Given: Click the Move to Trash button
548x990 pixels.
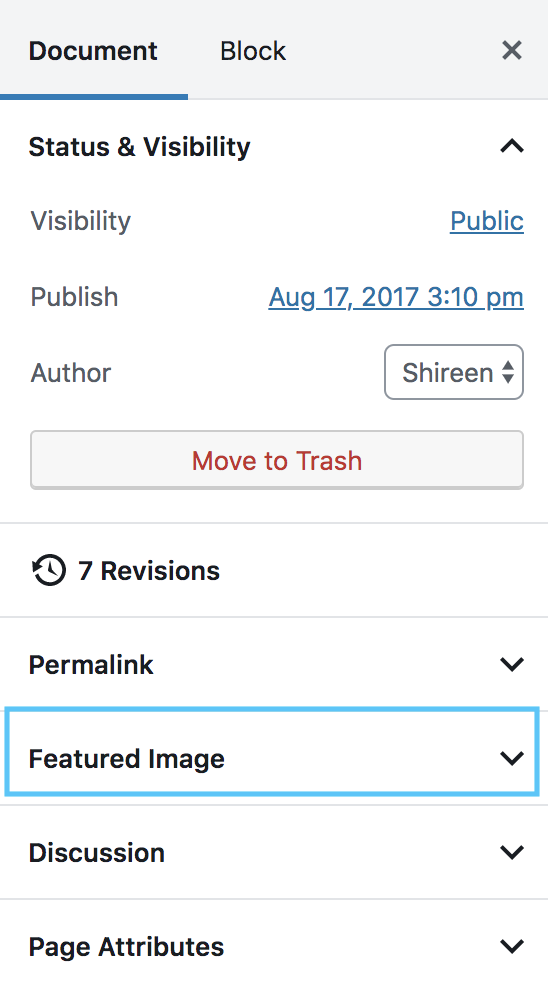Looking at the screenshot, I should click(x=277, y=460).
